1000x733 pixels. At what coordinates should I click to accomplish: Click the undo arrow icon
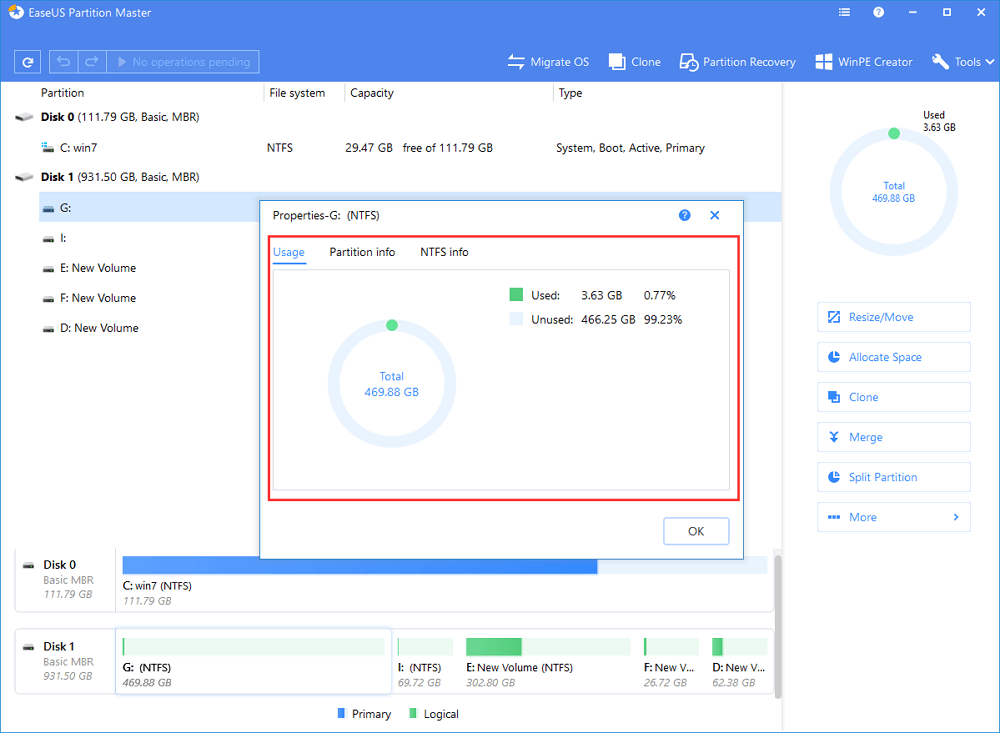[x=64, y=62]
